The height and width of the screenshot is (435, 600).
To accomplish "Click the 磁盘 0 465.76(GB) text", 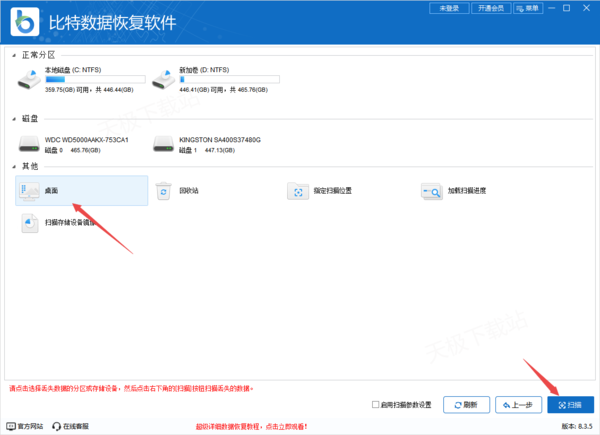I will tap(73, 150).
